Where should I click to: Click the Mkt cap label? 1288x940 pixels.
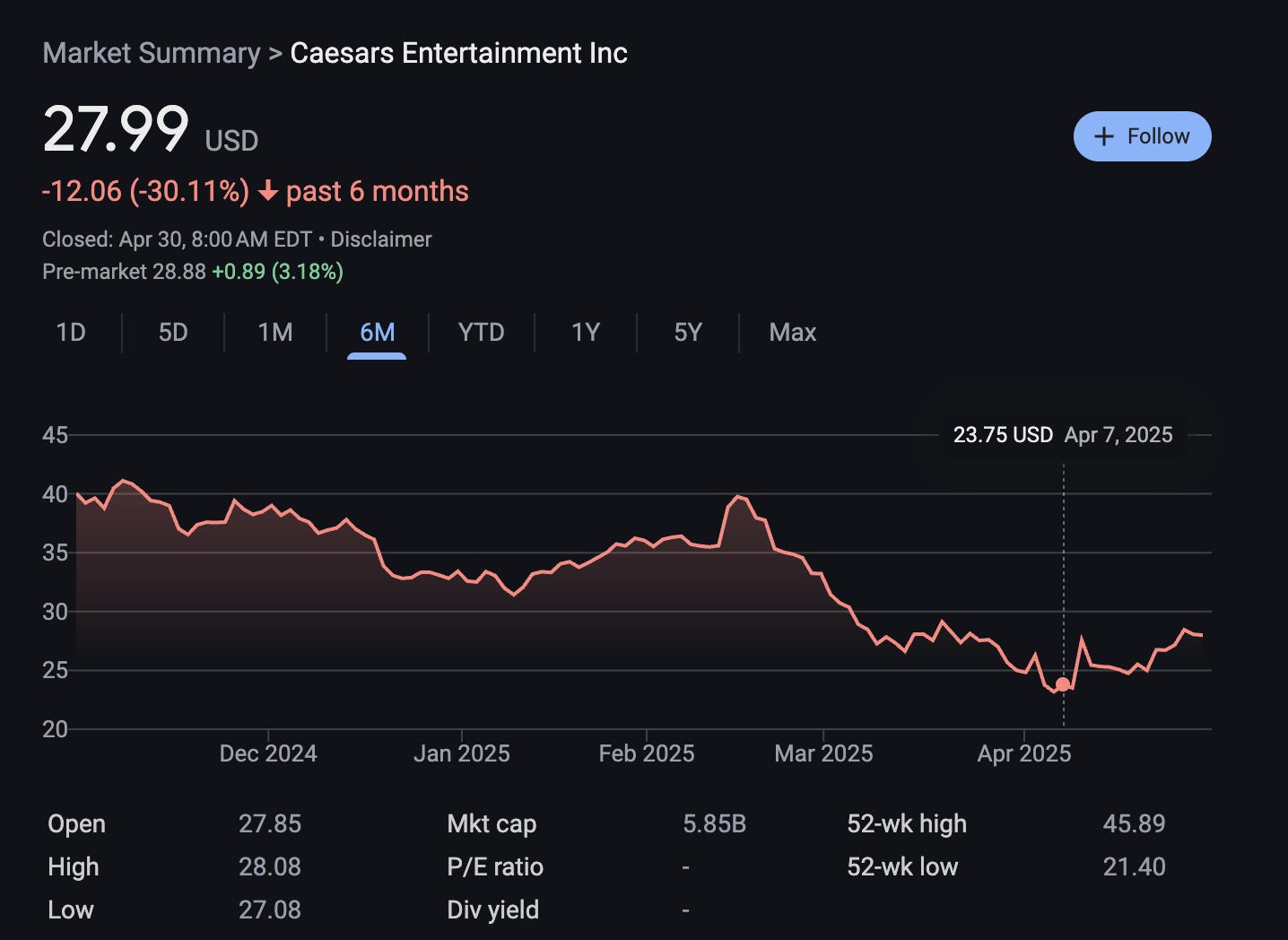tap(492, 823)
